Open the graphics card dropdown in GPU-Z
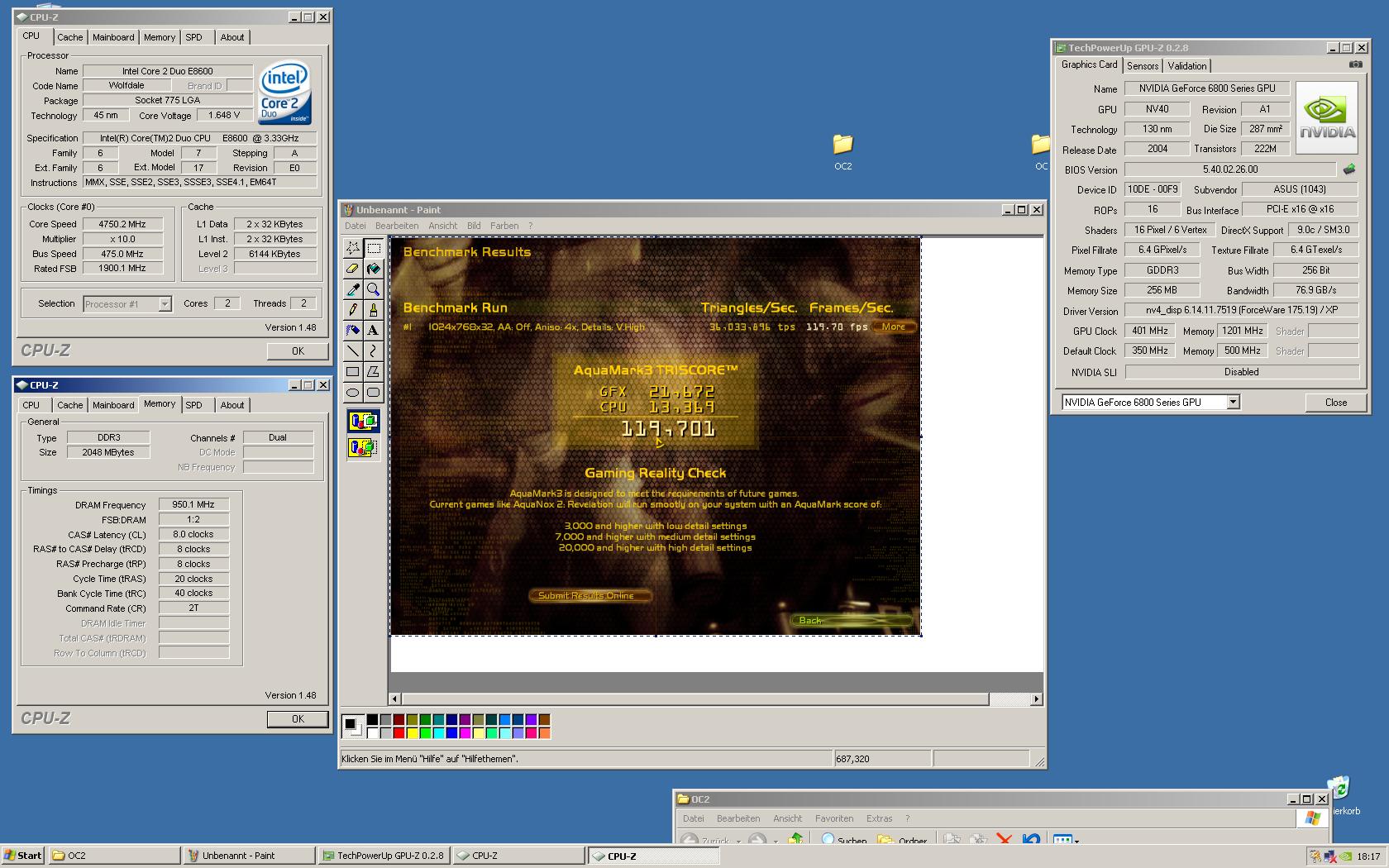The height and width of the screenshot is (868, 1389). (1233, 403)
